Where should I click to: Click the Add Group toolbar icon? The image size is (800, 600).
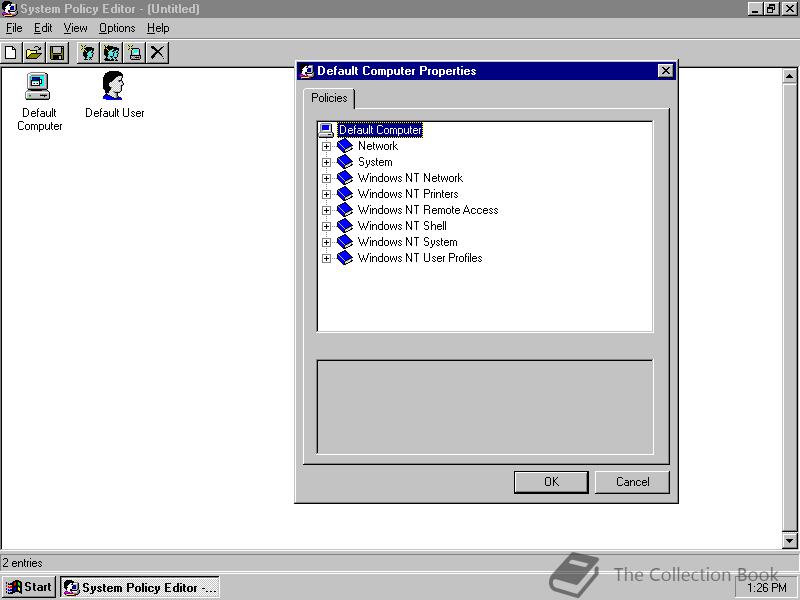[x=111, y=53]
